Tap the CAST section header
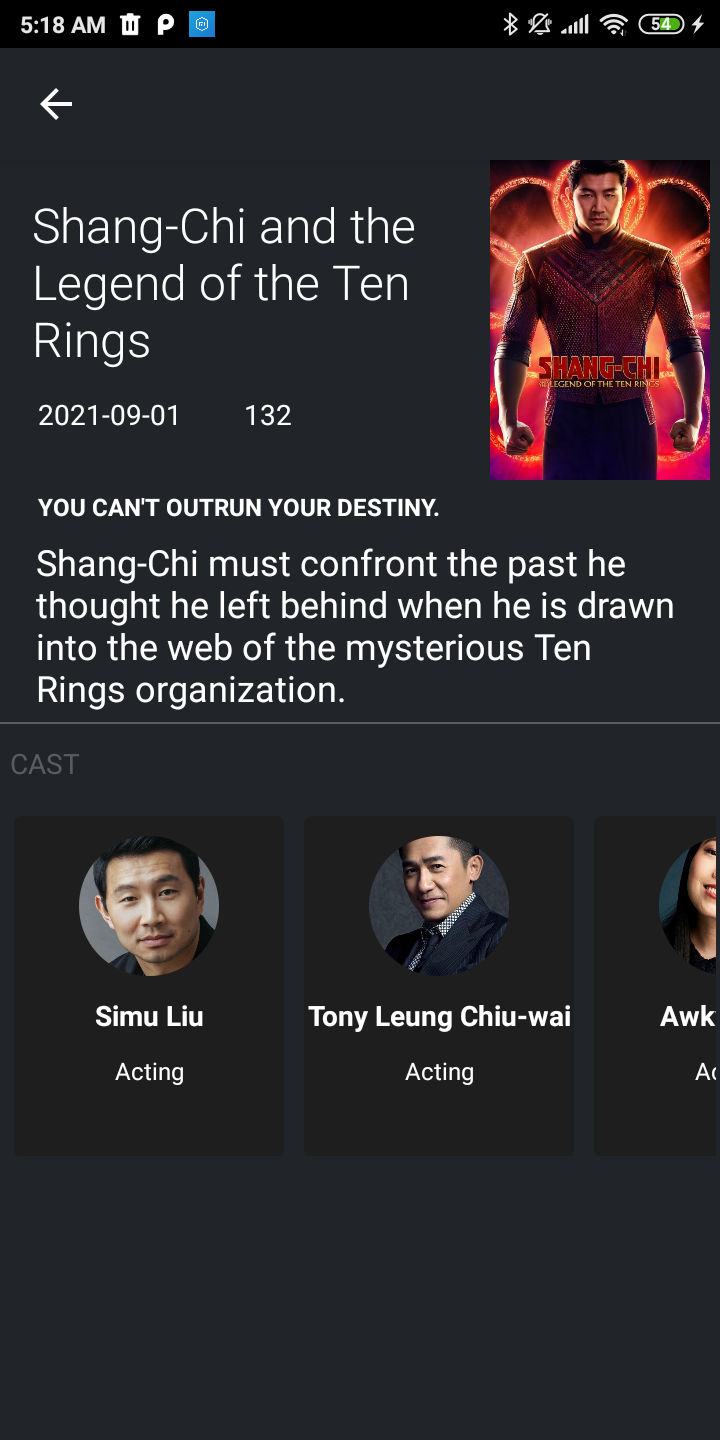720x1440 pixels. click(45, 765)
